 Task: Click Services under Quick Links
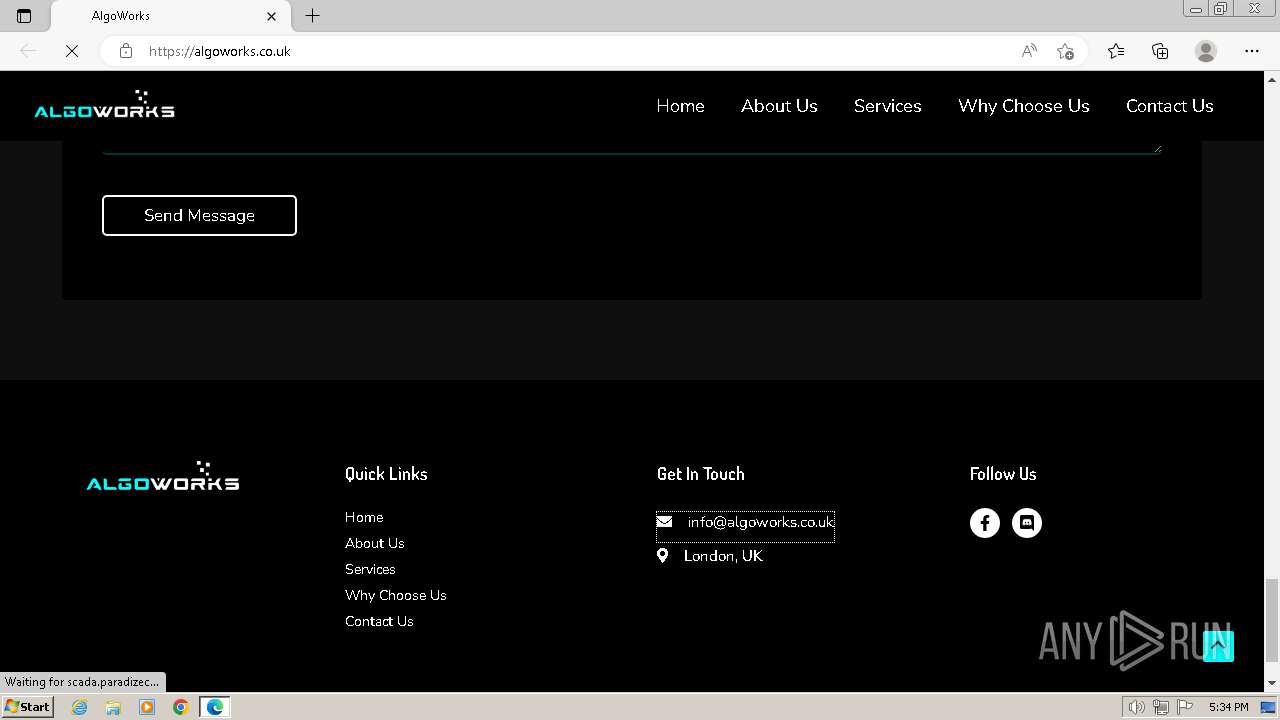coord(370,569)
